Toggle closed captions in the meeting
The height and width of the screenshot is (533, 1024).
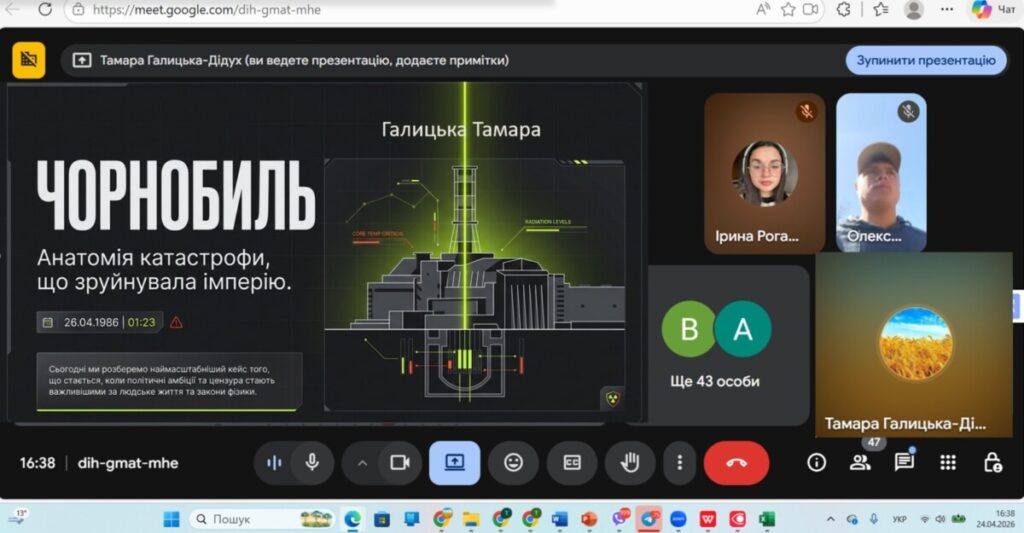pos(572,462)
